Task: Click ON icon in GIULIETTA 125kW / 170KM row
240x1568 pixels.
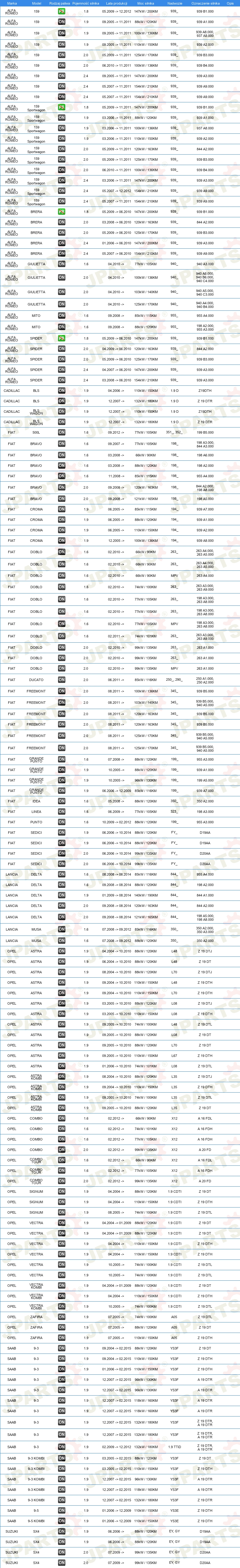Action: point(61,304)
